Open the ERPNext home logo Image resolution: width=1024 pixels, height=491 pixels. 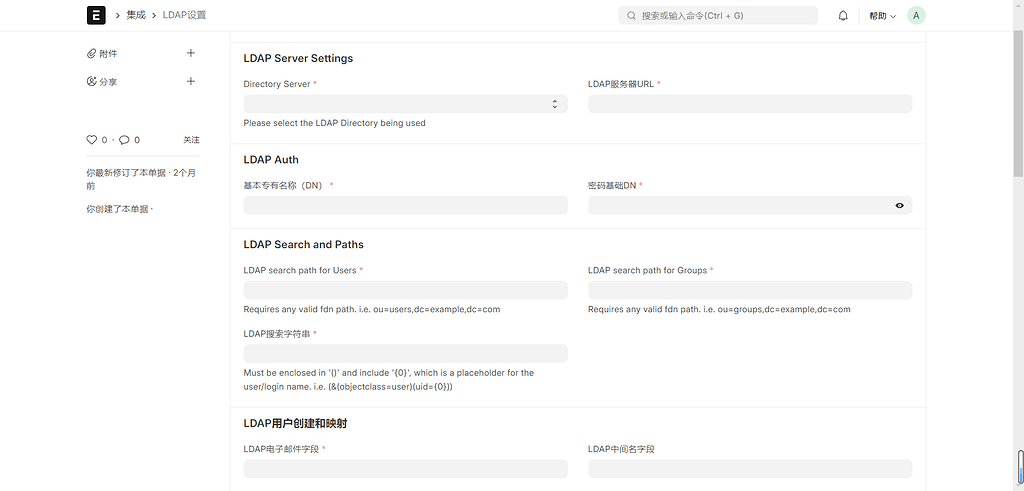(x=96, y=16)
